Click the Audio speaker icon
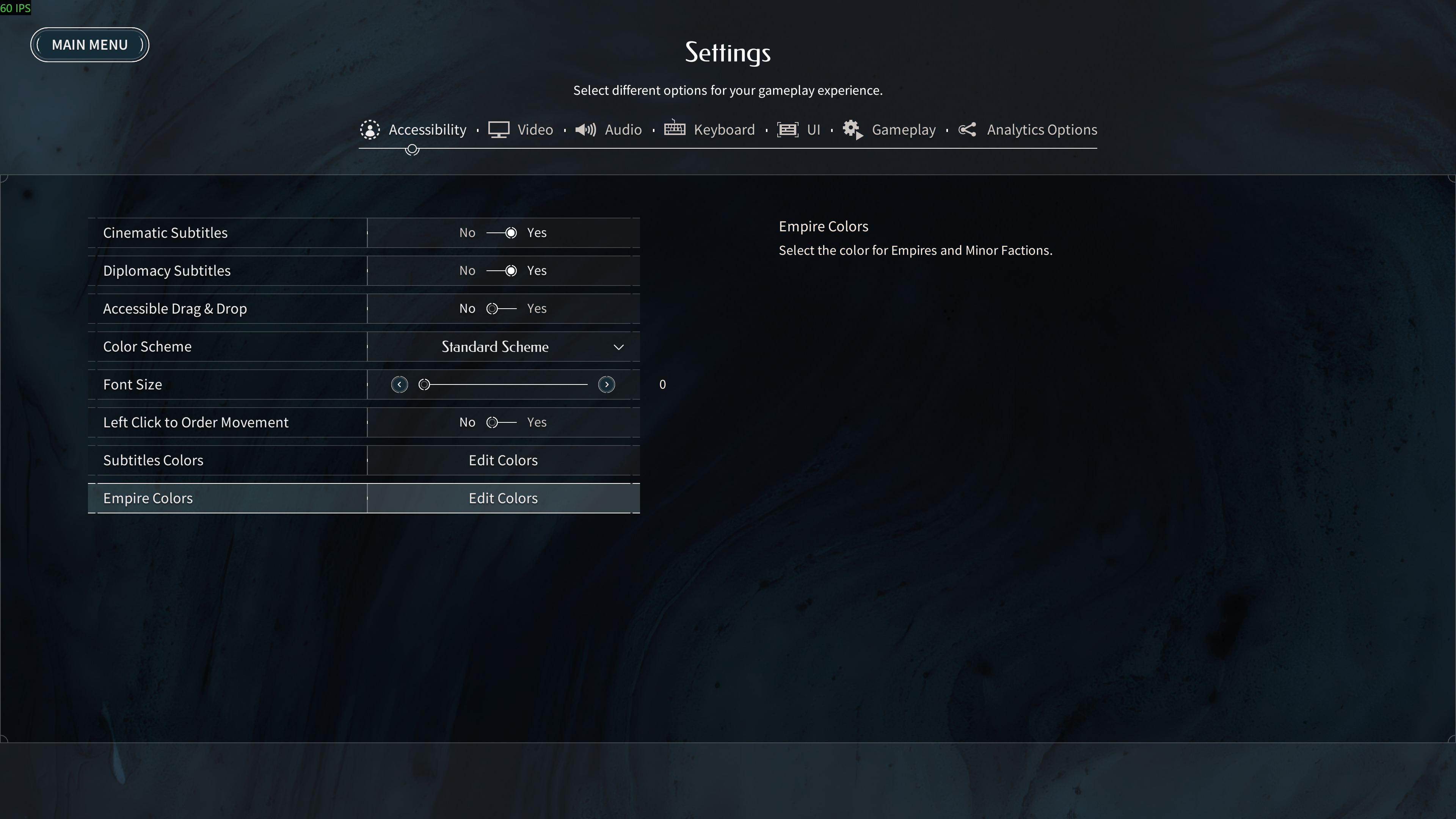 click(x=585, y=129)
